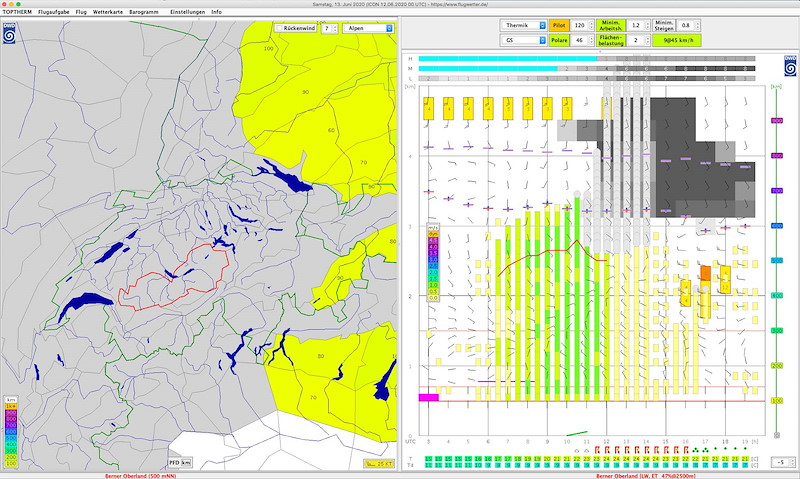800x479 pixels.
Task: Click the green Polare button
Action: tap(559, 40)
